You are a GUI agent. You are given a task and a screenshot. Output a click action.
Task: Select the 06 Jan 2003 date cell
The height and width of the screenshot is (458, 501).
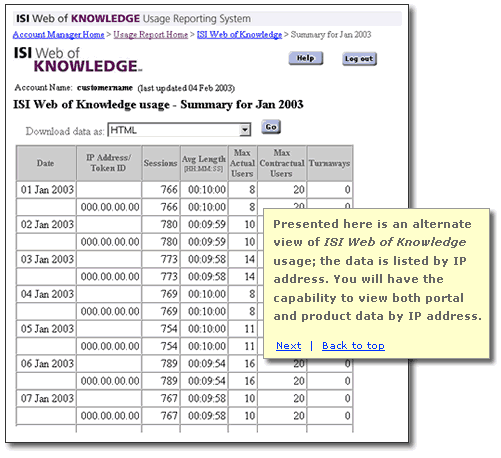point(46,363)
